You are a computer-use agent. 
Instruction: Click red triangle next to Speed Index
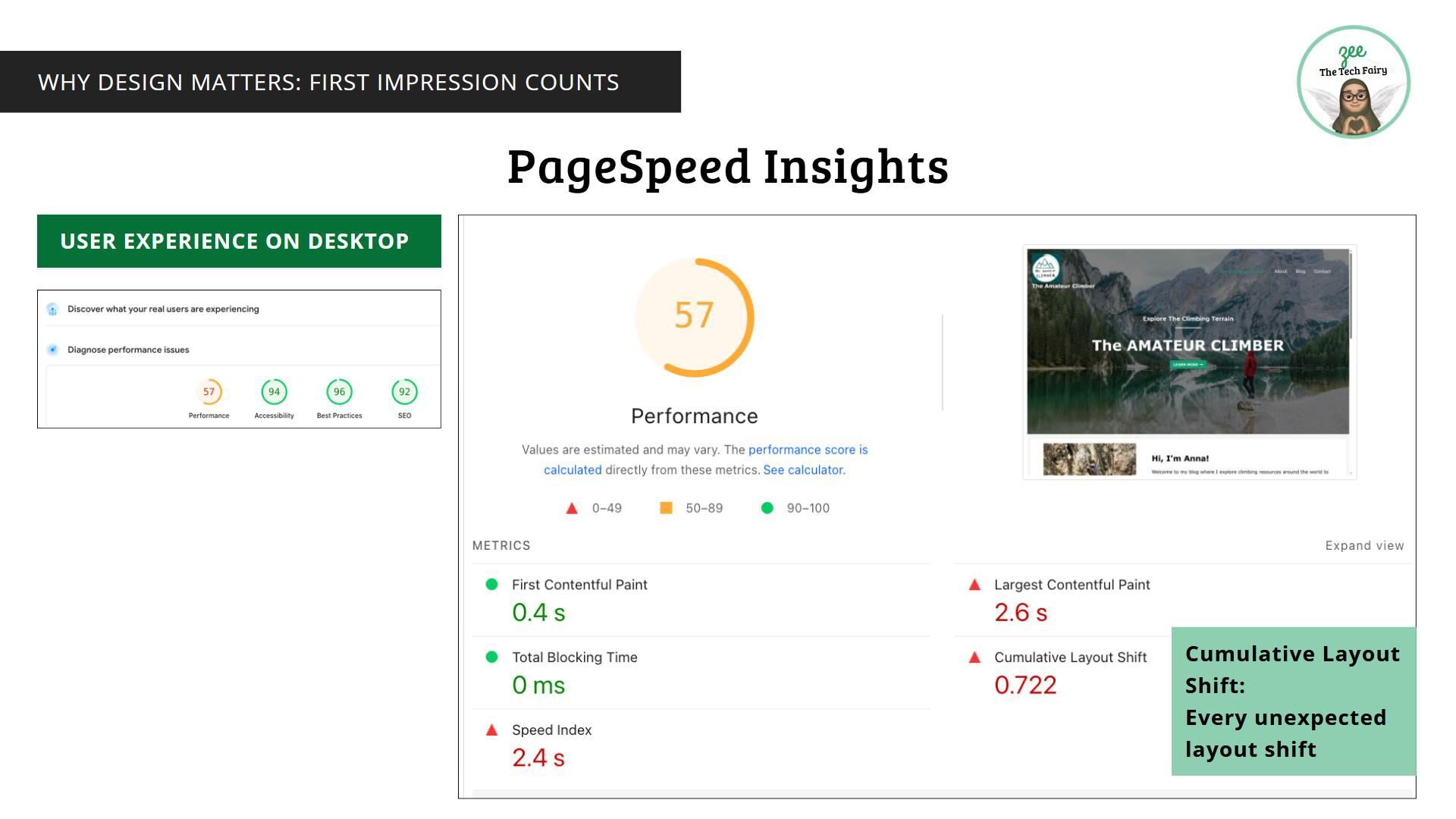[491, 730]
